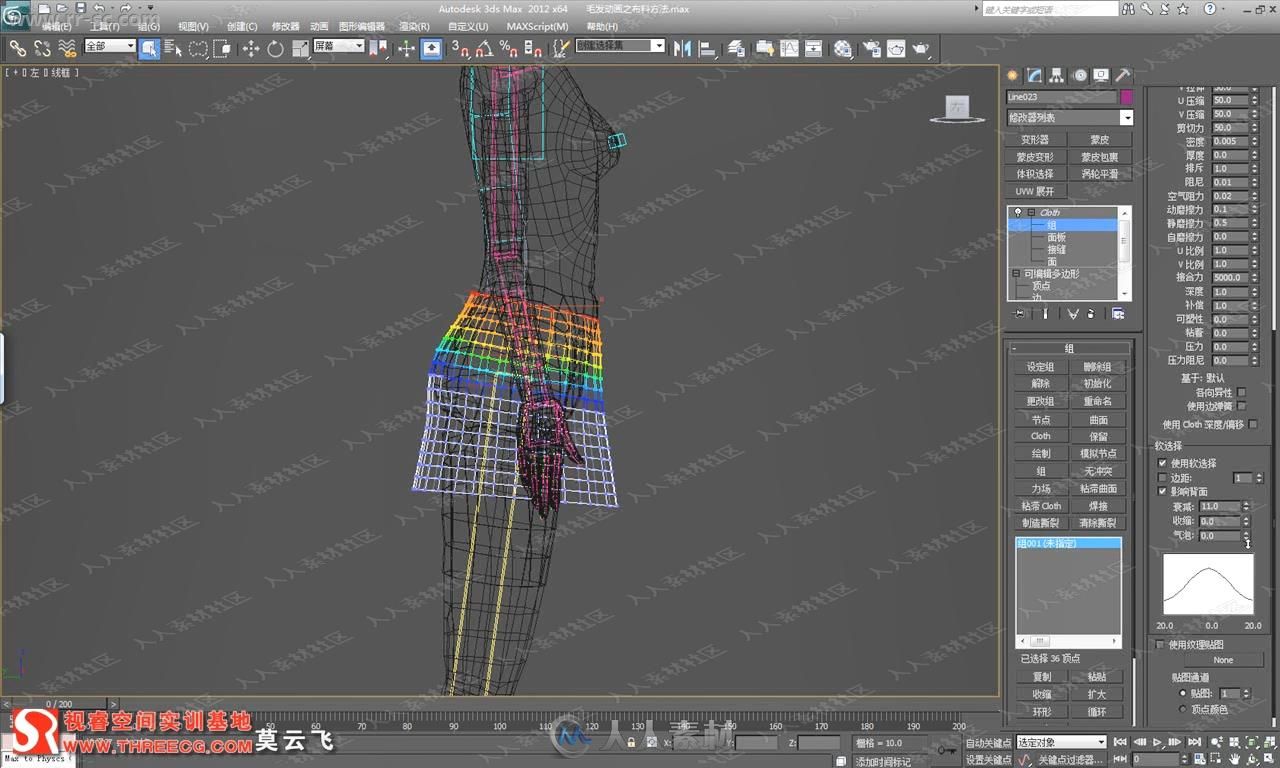Image resolution: width=1280 pixels, height=768 pixels.
Task: Toggle Angle Snap icon
Action: tap(484, 48)
